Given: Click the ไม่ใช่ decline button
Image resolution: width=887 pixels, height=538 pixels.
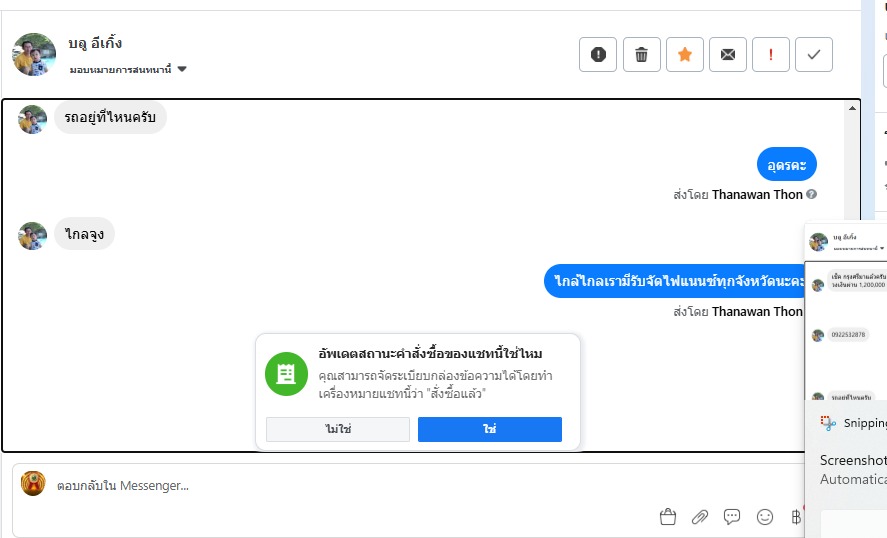Looking at the screenshot, I should tap(338, 429).
